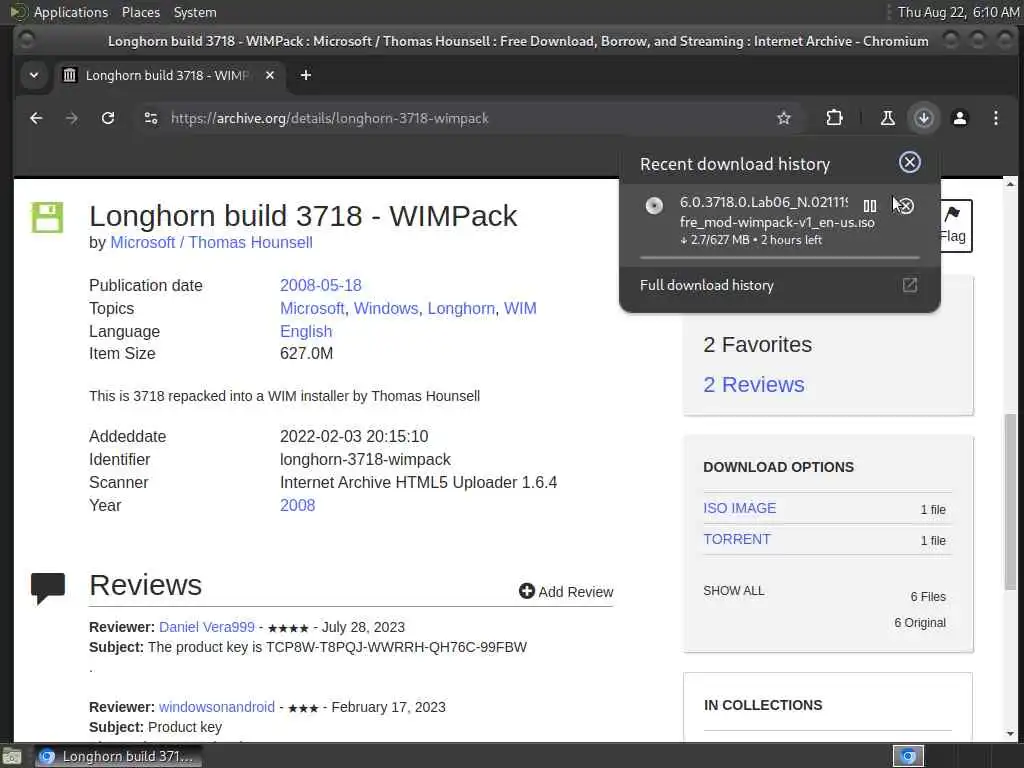1024x768 pixels.
Task: Click the speech bubble Reviews icon
Action: [48, 587]
